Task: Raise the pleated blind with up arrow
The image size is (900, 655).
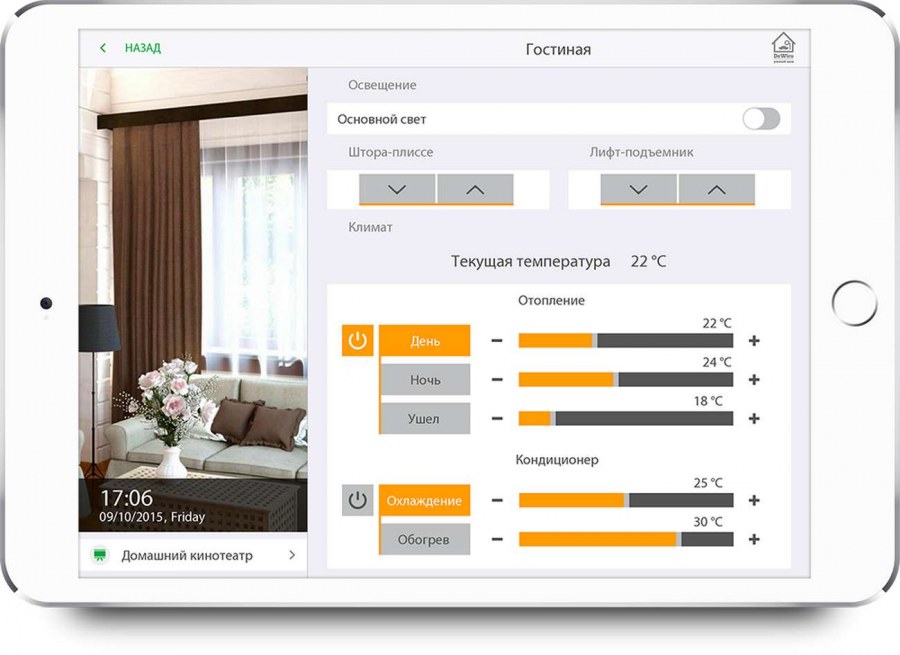Action: pos(475,189)
